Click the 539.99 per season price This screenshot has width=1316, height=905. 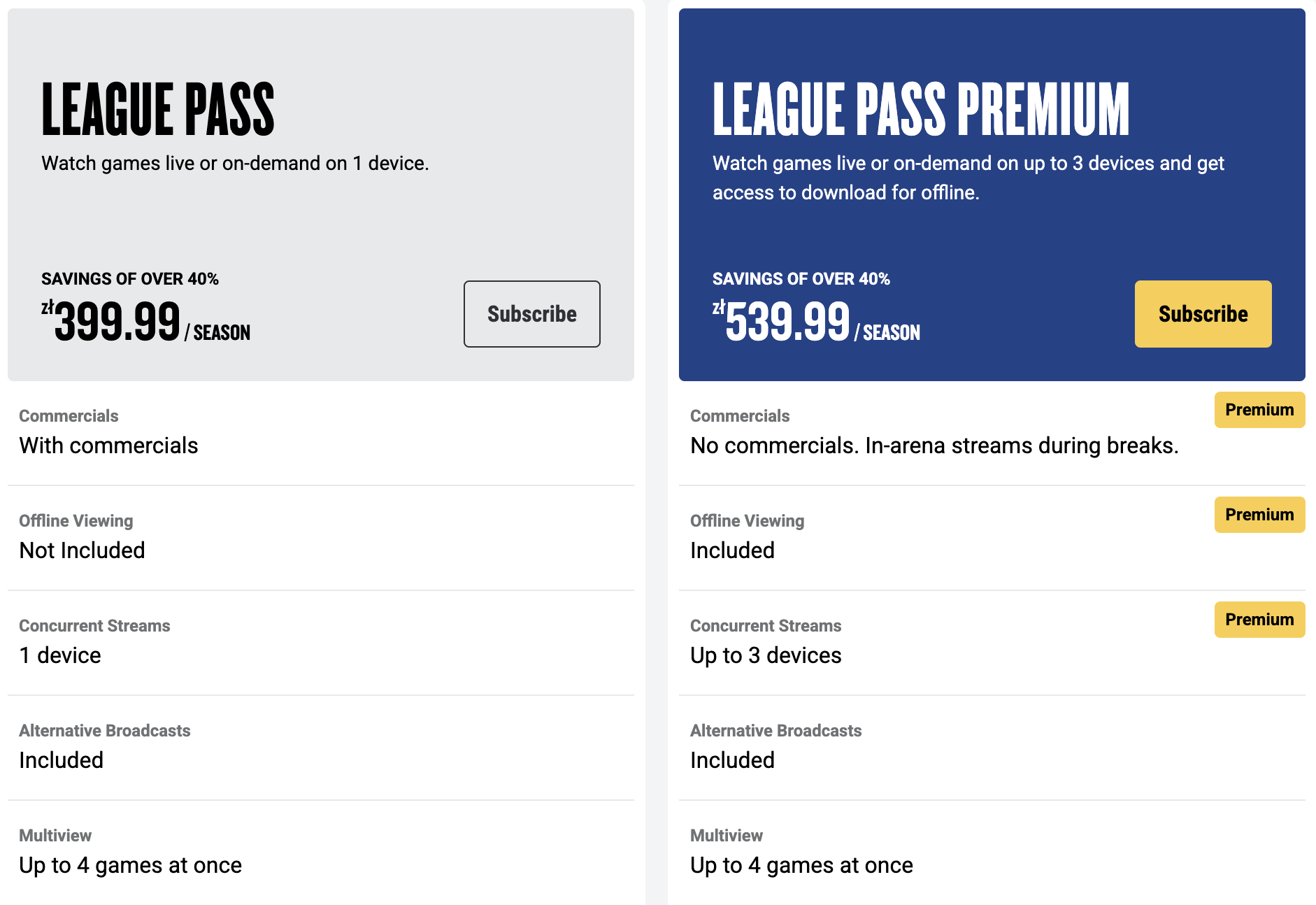coord(816,322)
